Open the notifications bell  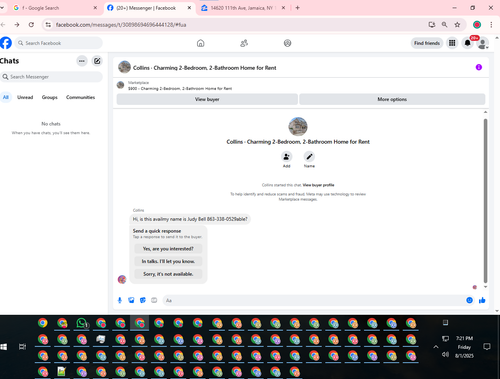(467, 43)
